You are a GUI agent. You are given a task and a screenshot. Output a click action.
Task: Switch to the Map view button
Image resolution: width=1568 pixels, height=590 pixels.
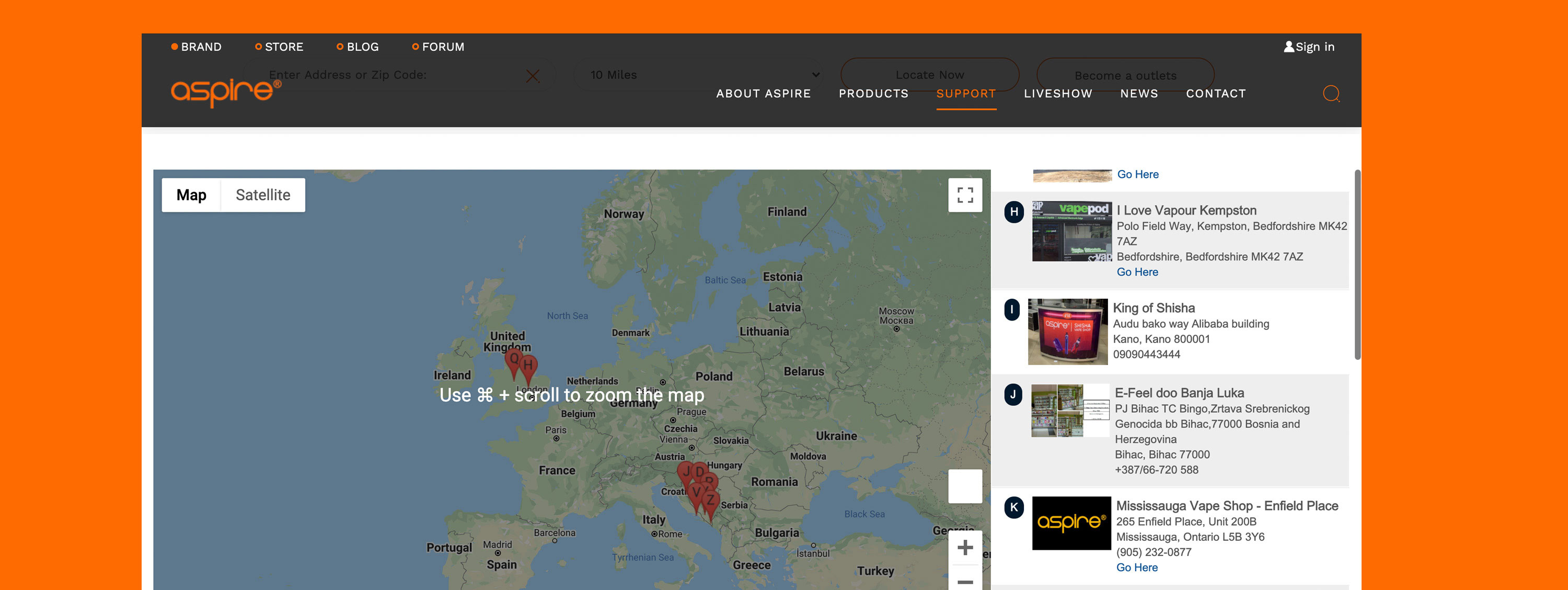pos(191,195)
